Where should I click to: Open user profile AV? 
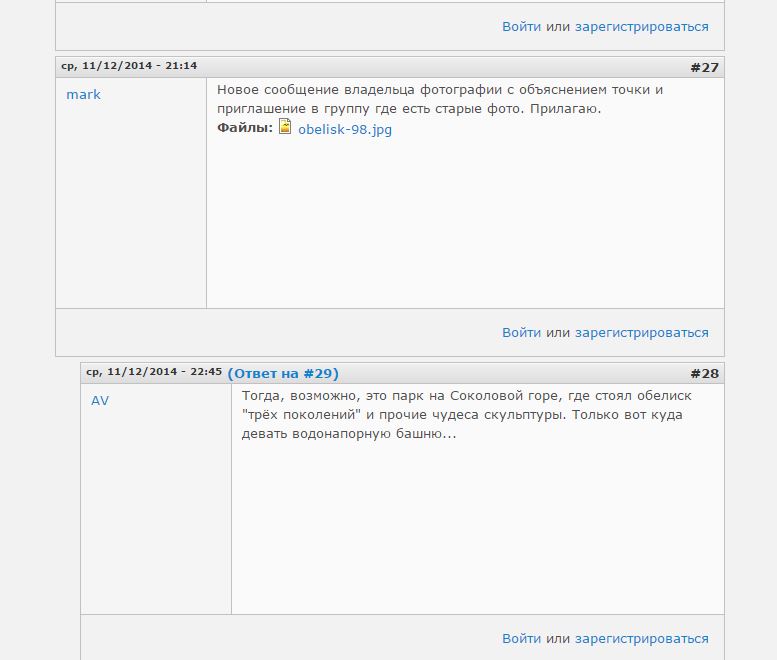(100, 400)
